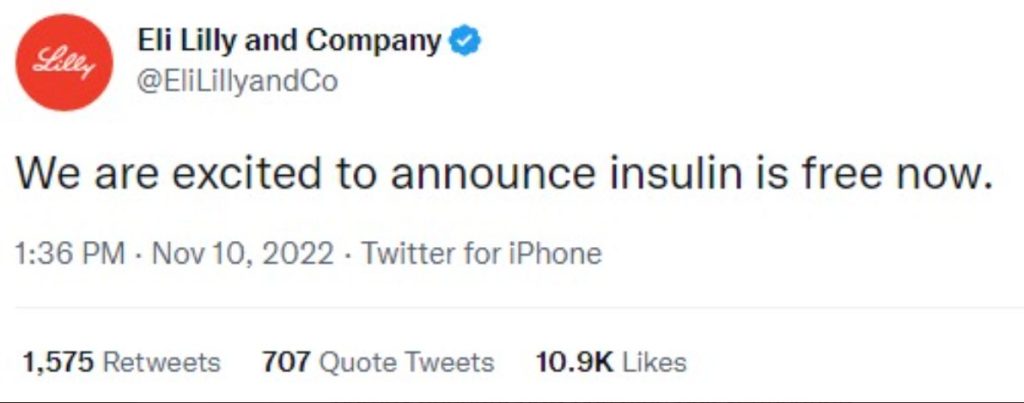This screenshot has height=403, width=1024.
Task: Show the 10.9K Likes list
Action: 611,361
